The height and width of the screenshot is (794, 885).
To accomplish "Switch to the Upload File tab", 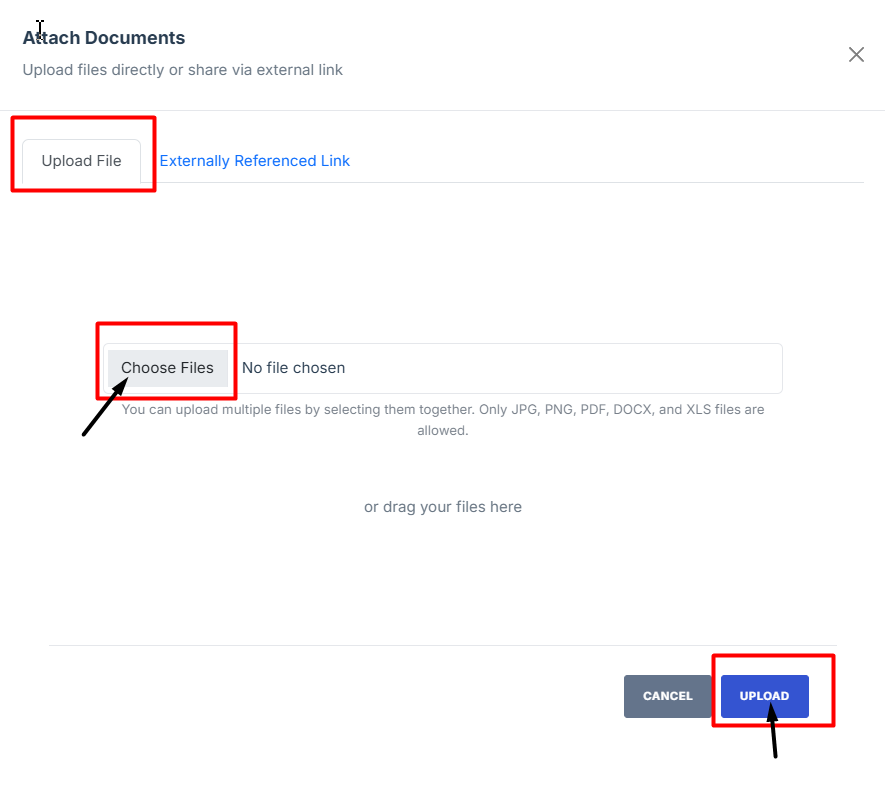I will pyautogui.click(x=81, y=161).
